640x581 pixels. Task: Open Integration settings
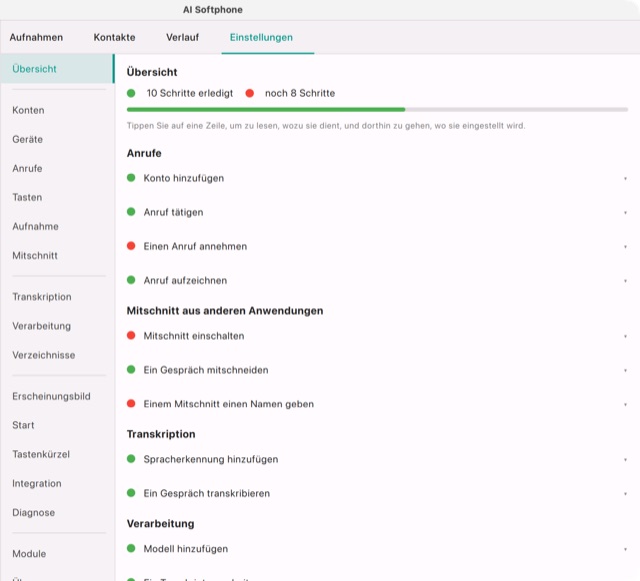[37, 483]
